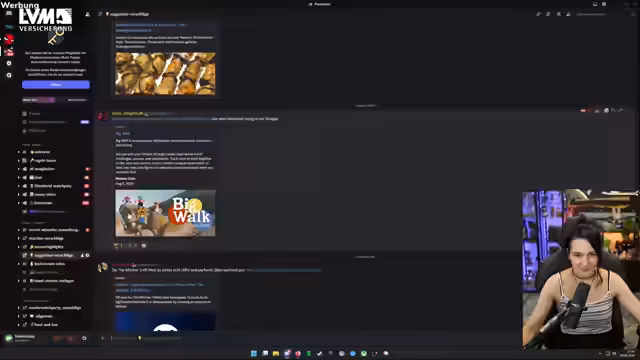Open more options in message hover toolbar

click(621, 110)
